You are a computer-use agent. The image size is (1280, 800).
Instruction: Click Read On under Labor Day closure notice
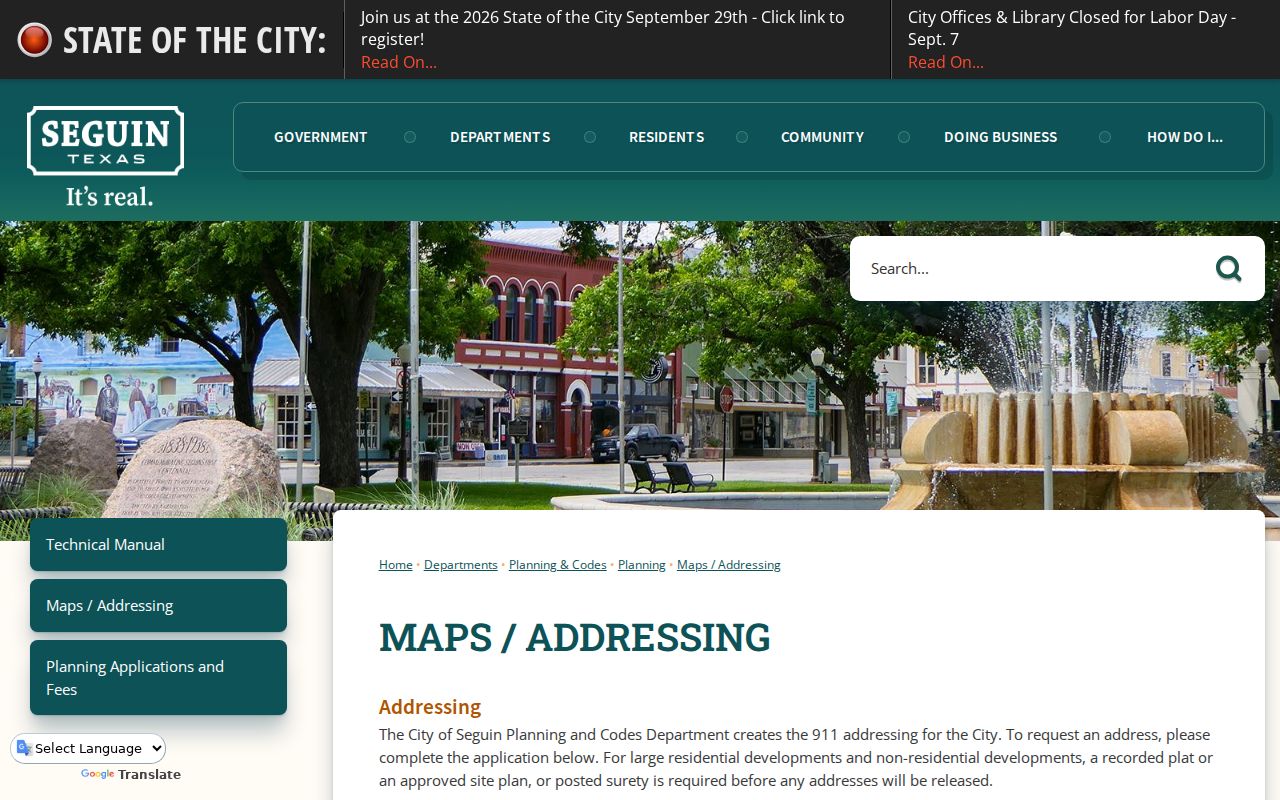point(946,62)
